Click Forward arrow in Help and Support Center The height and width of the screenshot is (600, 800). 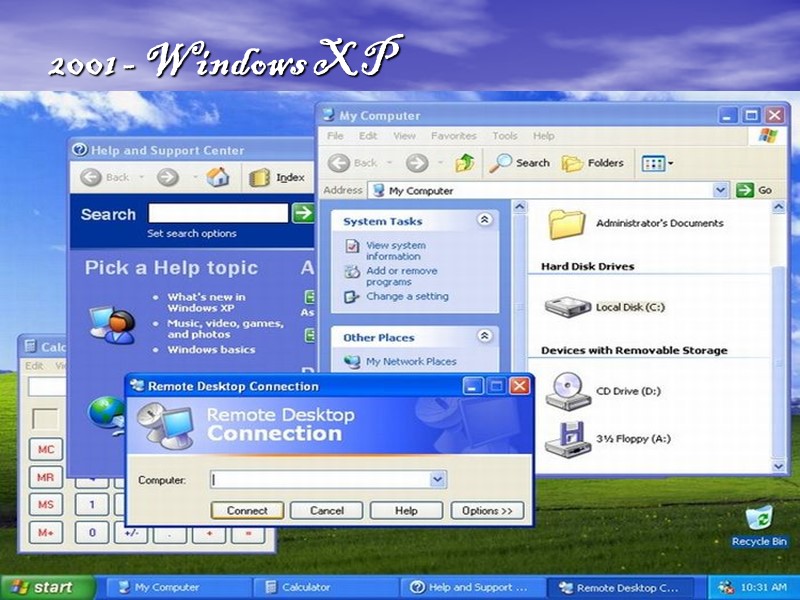[x=167, y=177]
